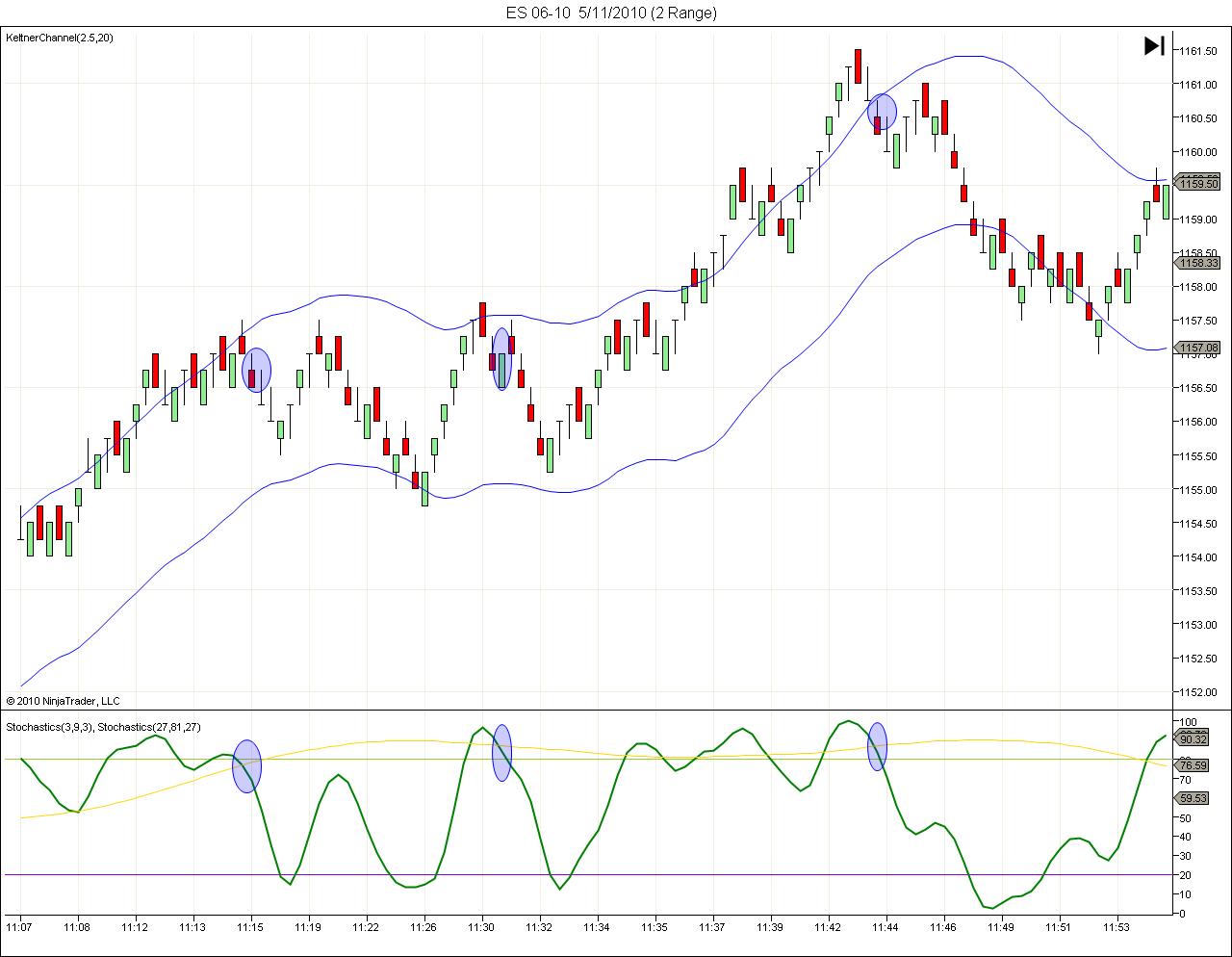Click the 1159.00 price axis label
Screen dimensions: 1232x957
click(x=1197, y=219)
